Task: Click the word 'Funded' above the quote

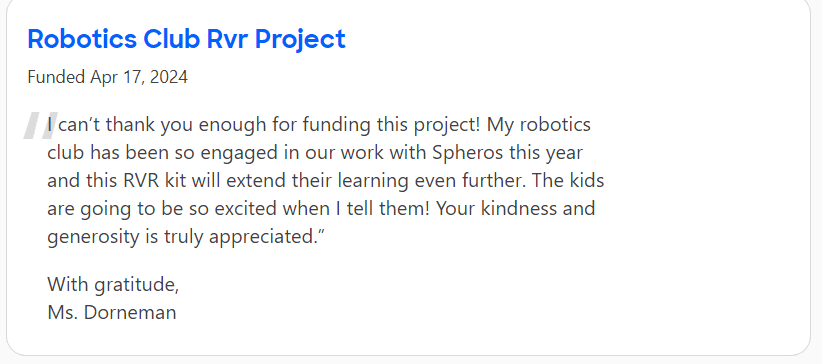Action: (x=56, y=77)
